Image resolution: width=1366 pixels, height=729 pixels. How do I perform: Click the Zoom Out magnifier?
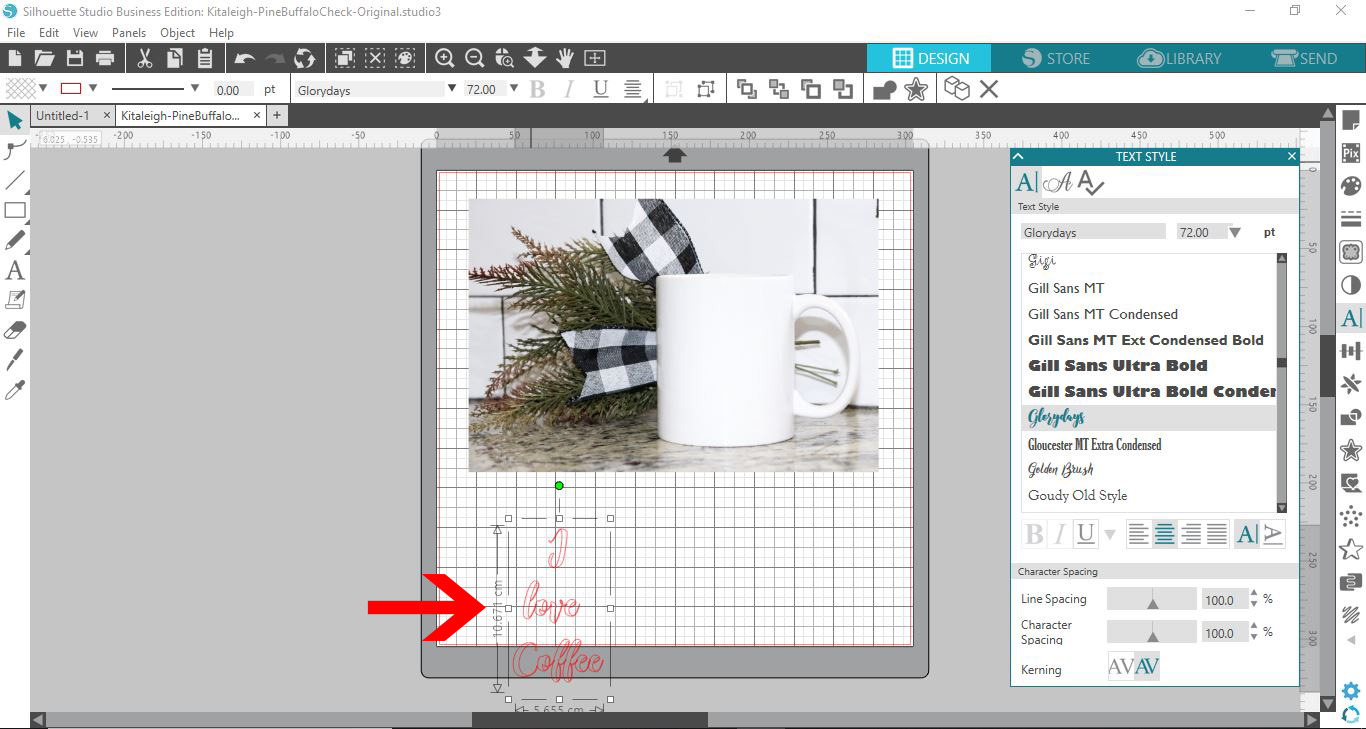(475, 58)
